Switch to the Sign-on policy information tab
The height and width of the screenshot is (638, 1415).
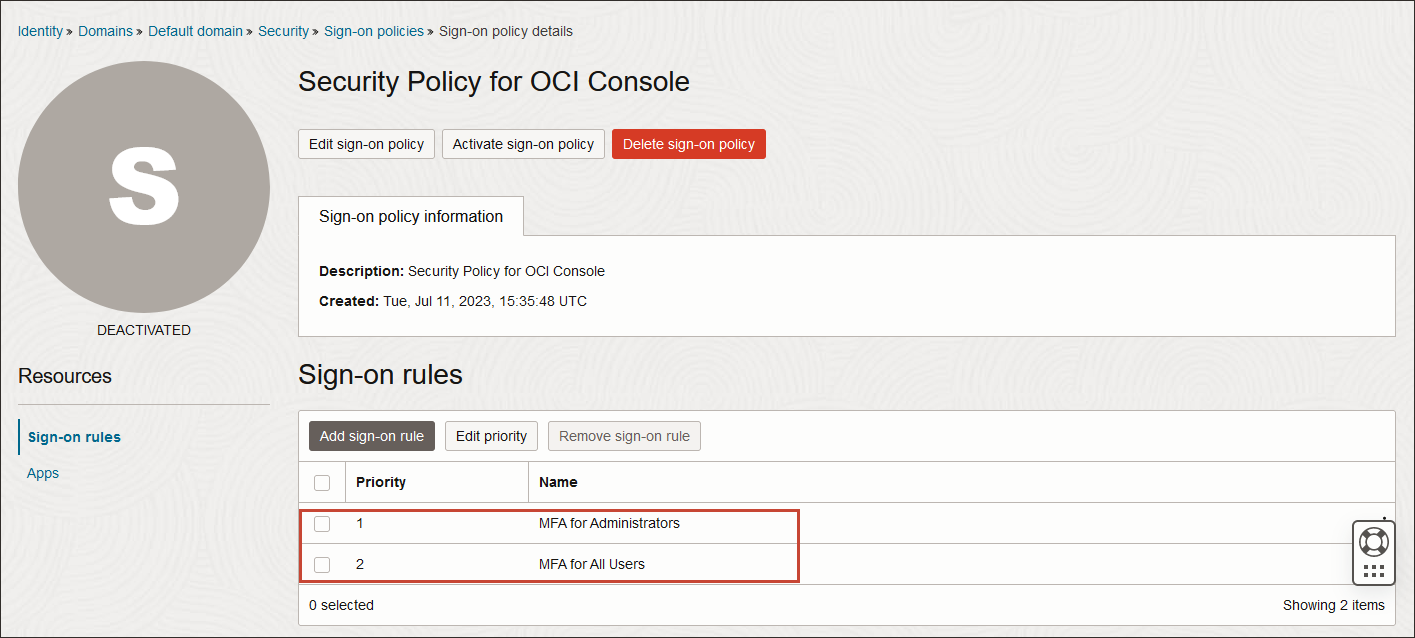(410, 216)
